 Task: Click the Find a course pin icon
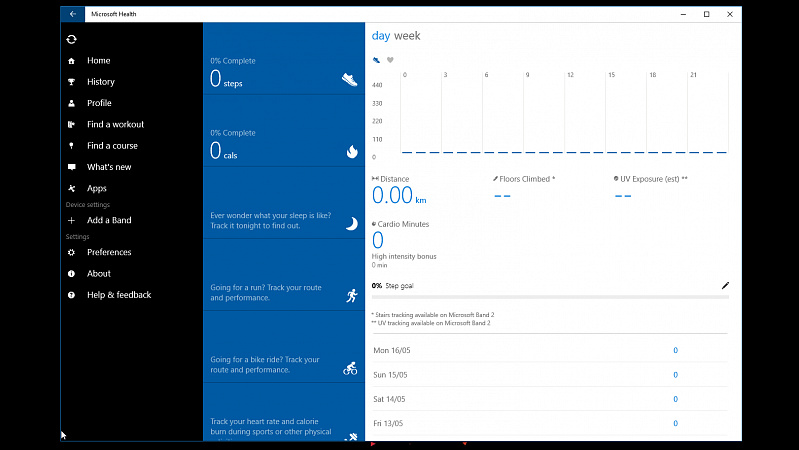[71, 146]
